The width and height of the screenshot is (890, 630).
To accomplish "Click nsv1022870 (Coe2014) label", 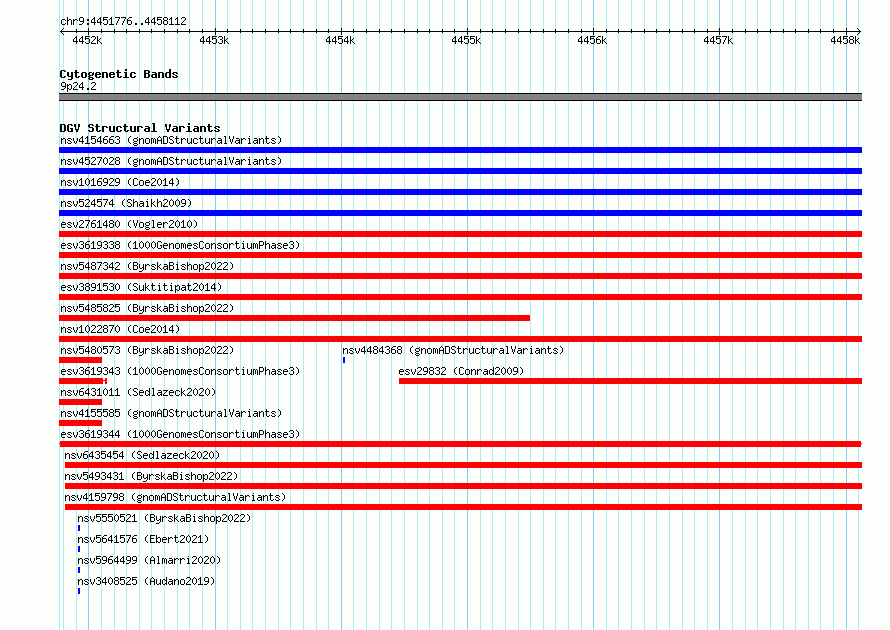I will 120,329.
